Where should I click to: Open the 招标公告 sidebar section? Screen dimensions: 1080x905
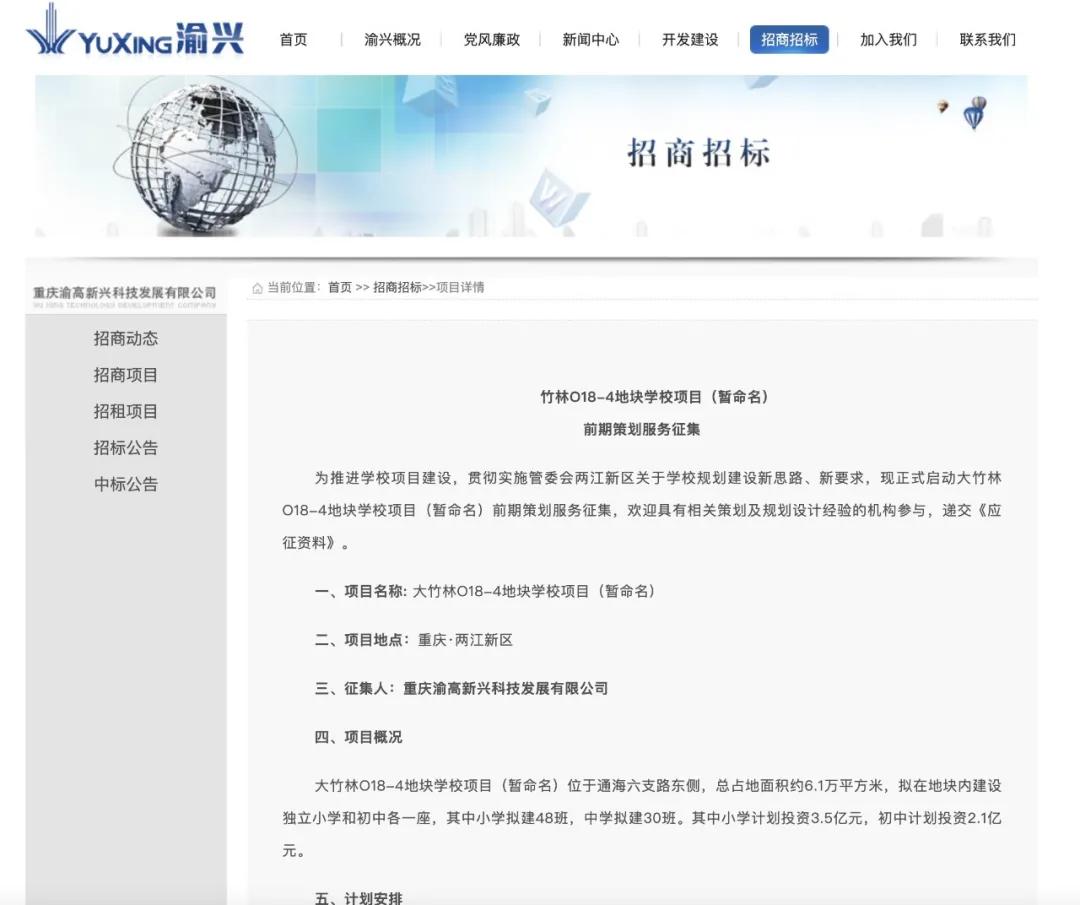(x=125, y=447)
